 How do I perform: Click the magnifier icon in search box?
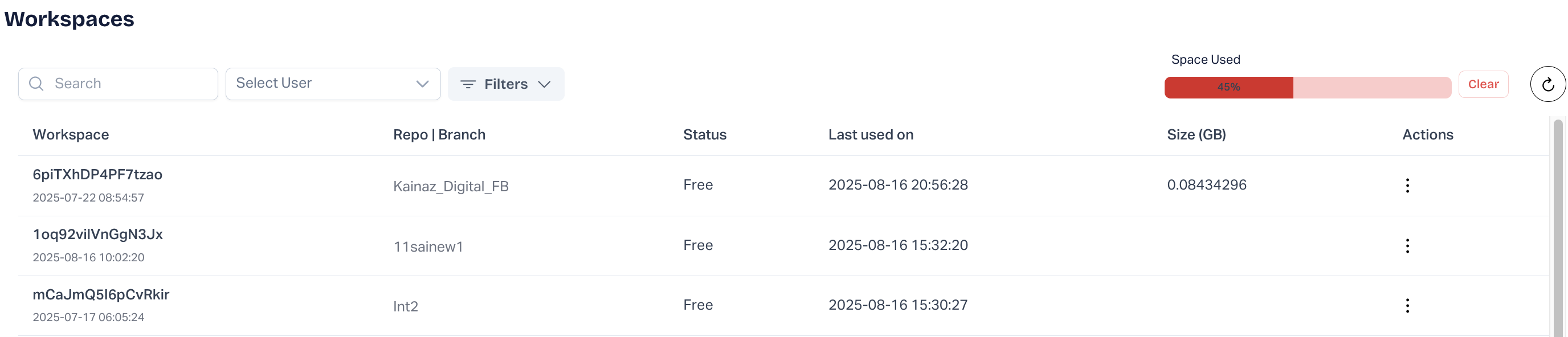pos(36,84)
